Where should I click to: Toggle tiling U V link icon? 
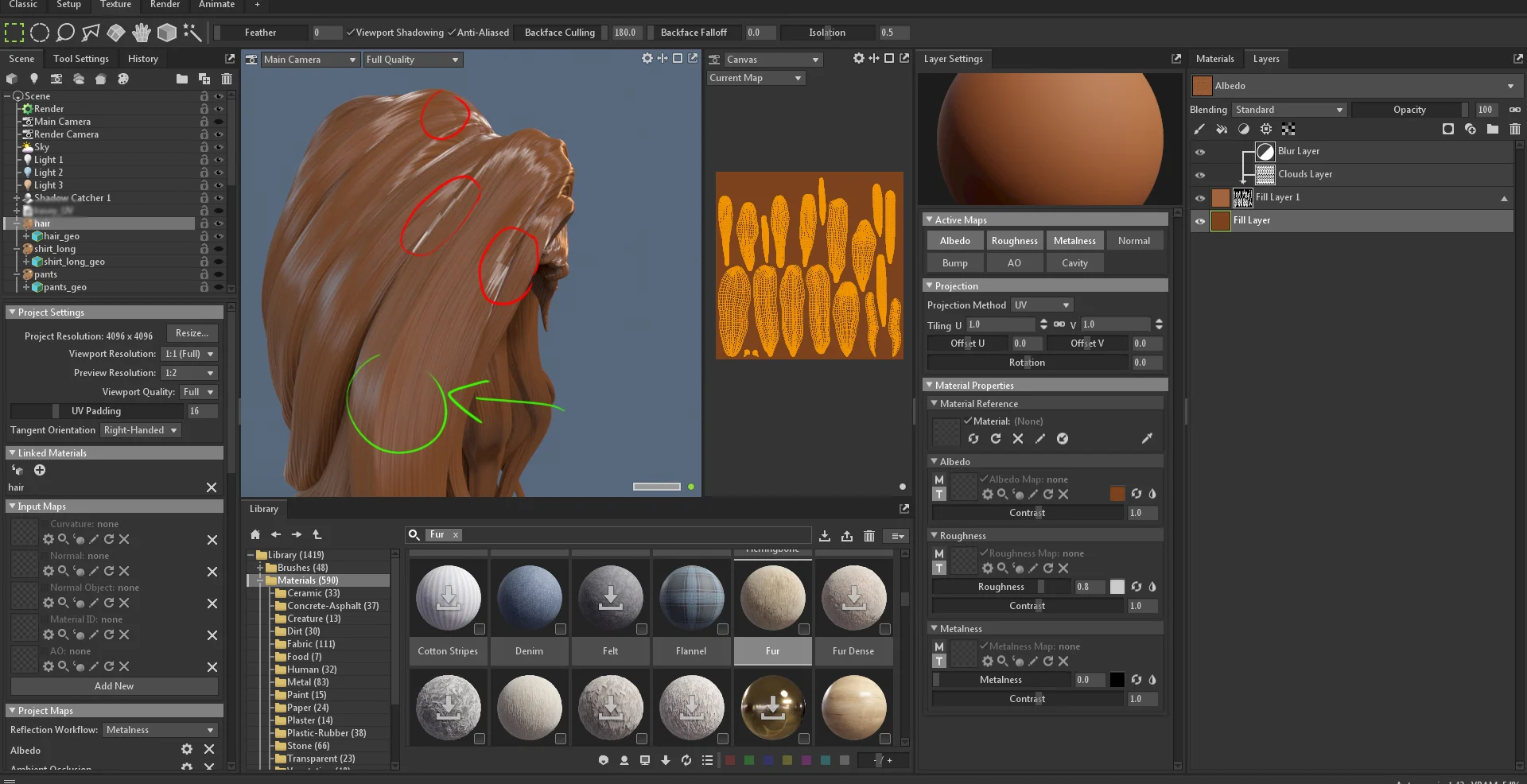coord(1059,324)
